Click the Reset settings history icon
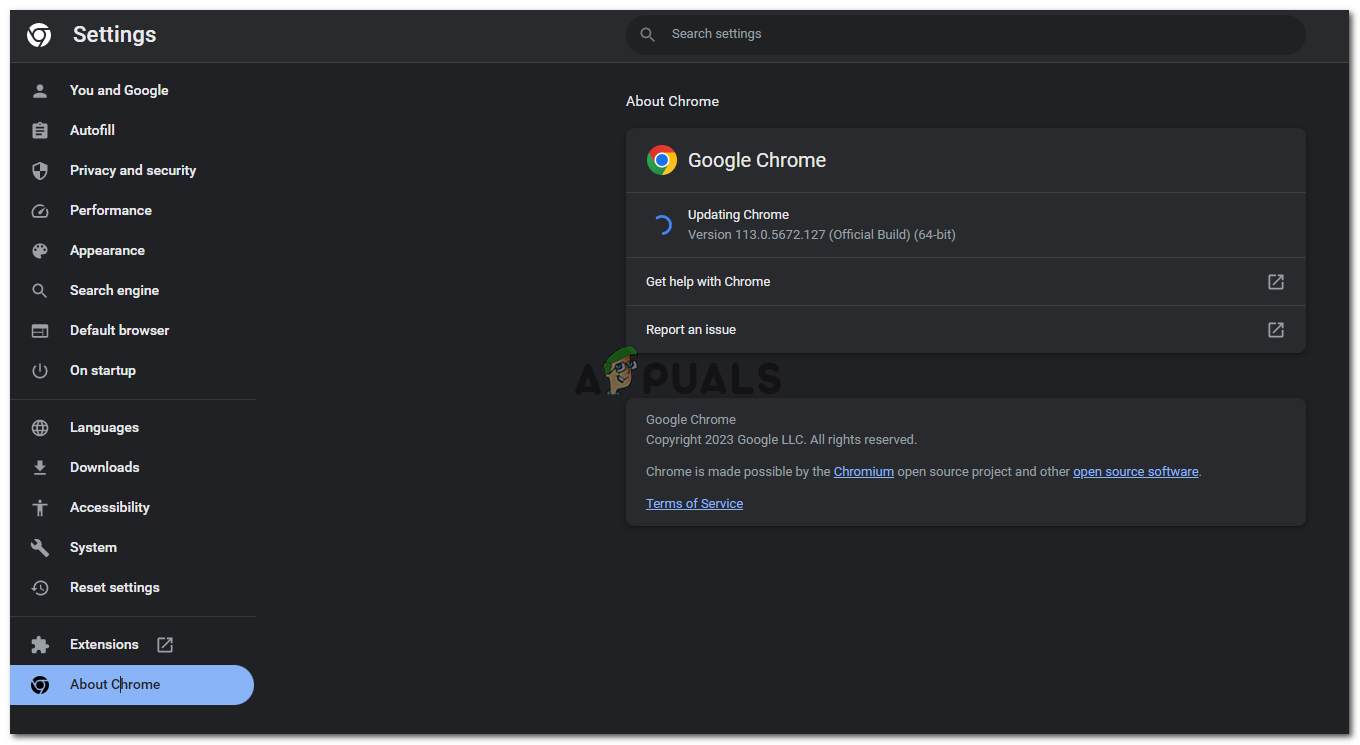Screen dimensions: 1360x745 click(x=40, y=587)
